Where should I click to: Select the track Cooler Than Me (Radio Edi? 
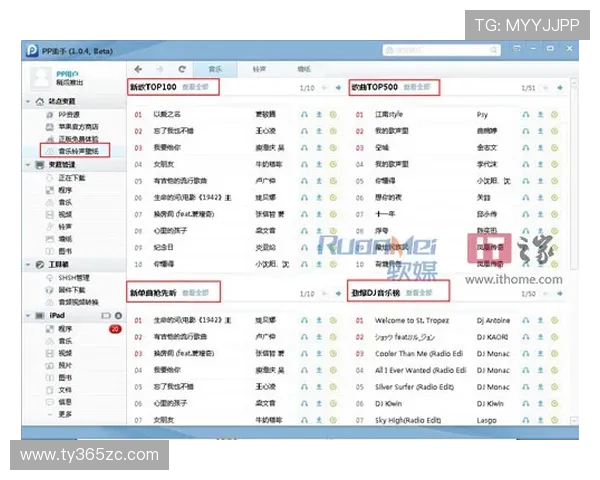(419, 354)
